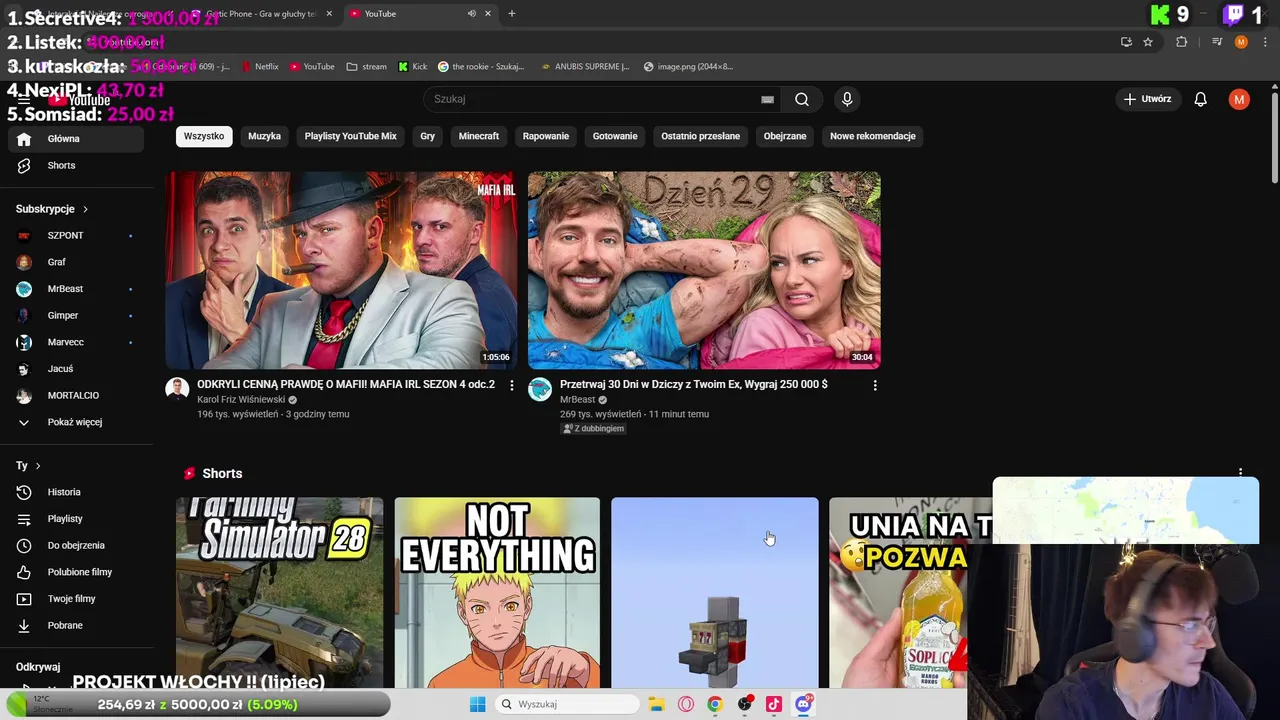Expand the Ty section chevron

click(x=38, y=466)
